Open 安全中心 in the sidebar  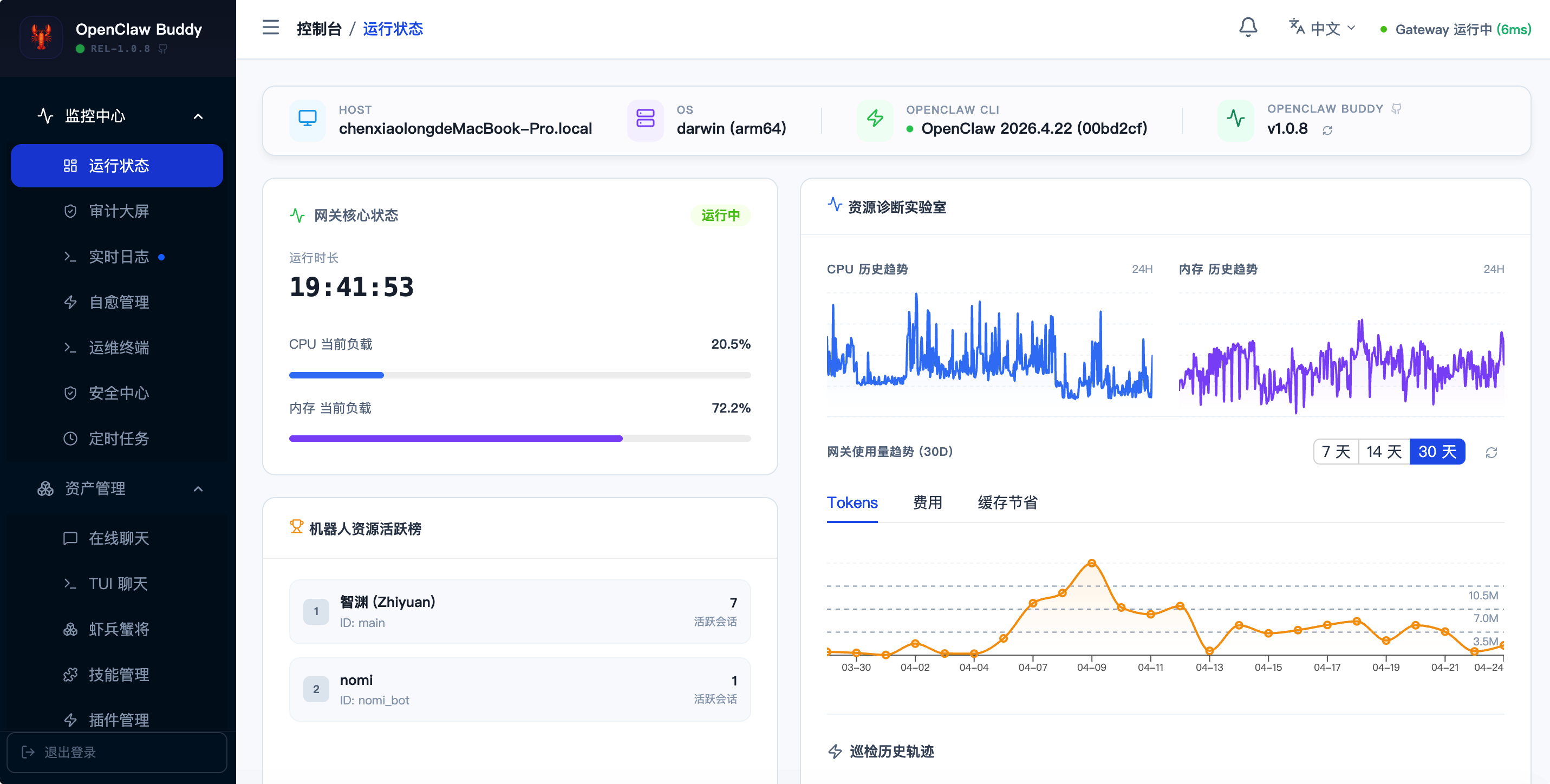117,393
